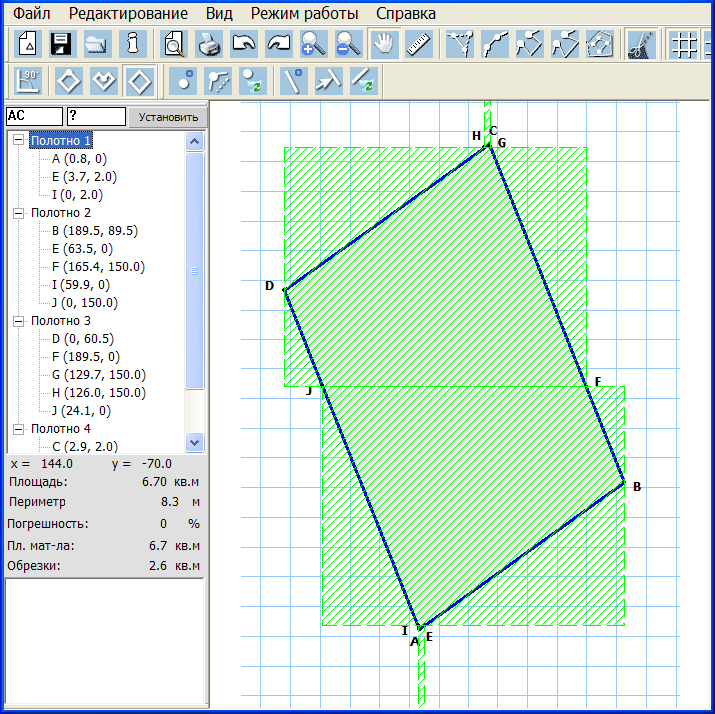Select the hand pan tool
Screen dimensions: 715x714
point(384,44)
